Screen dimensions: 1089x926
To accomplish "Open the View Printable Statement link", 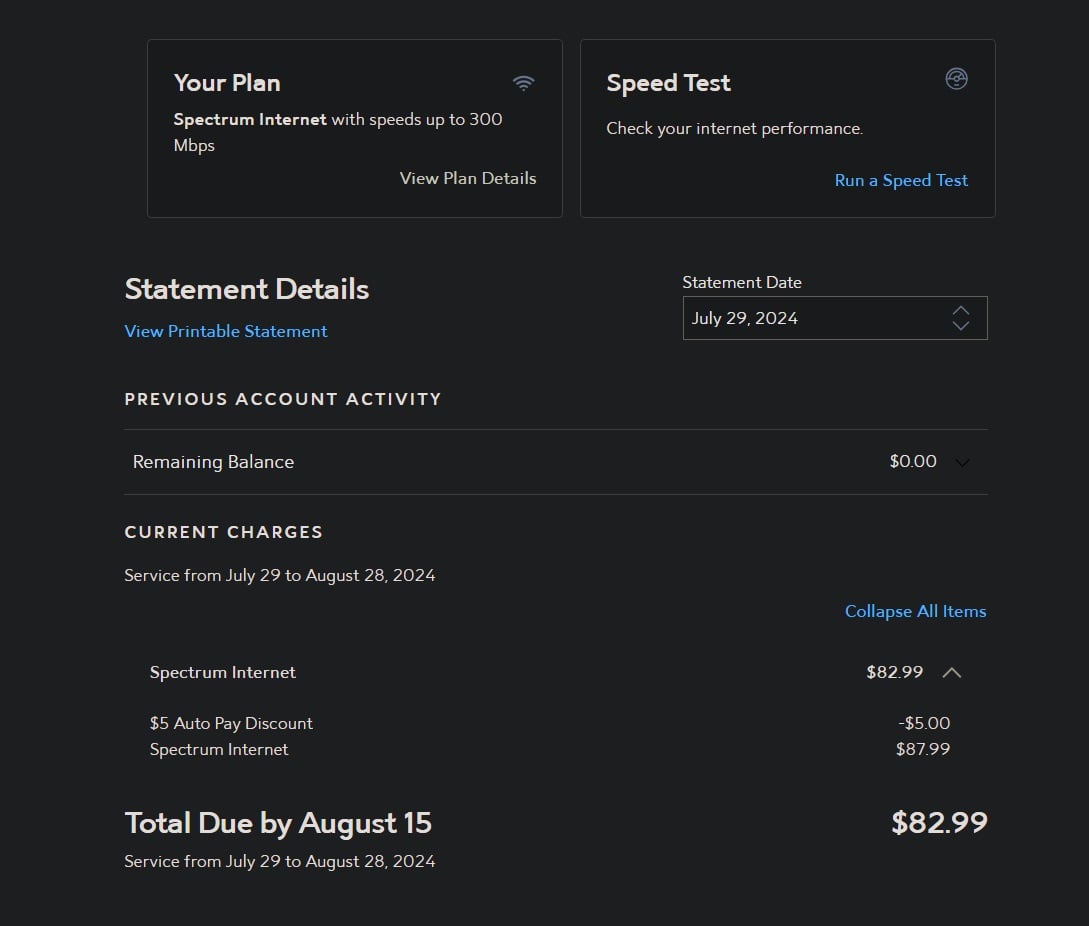I will pyautogui.click(x=226, y=331).
